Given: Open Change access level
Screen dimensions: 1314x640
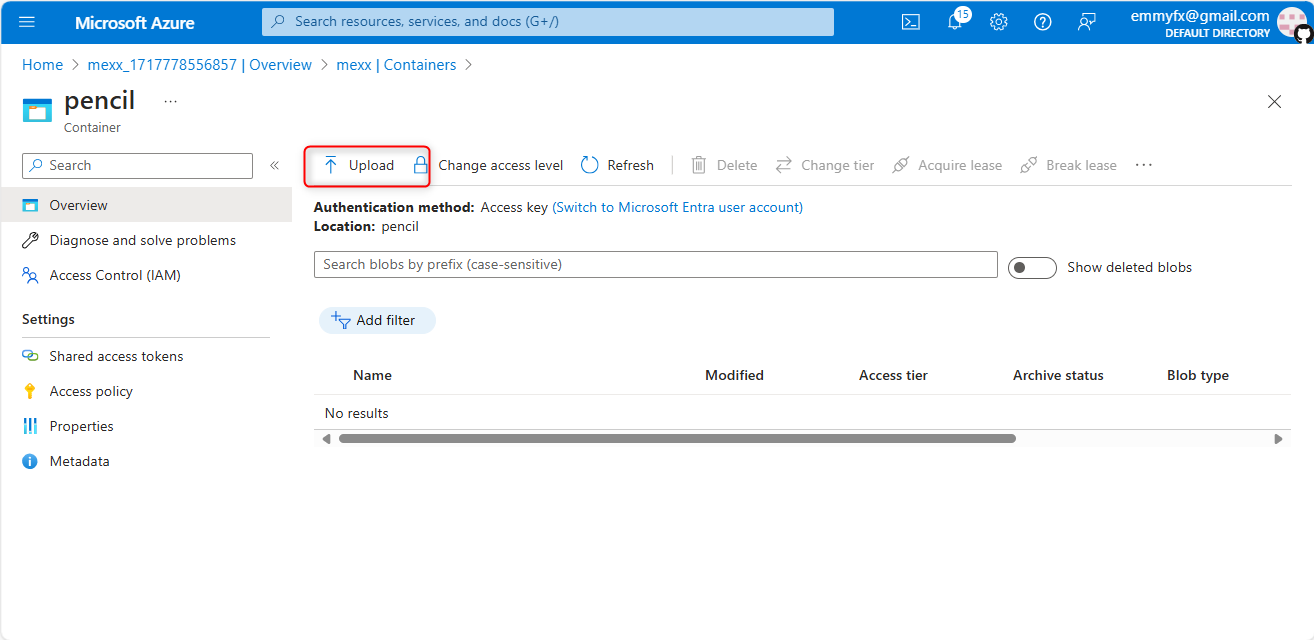Looking at the screenshot, I should coord(489,165).
